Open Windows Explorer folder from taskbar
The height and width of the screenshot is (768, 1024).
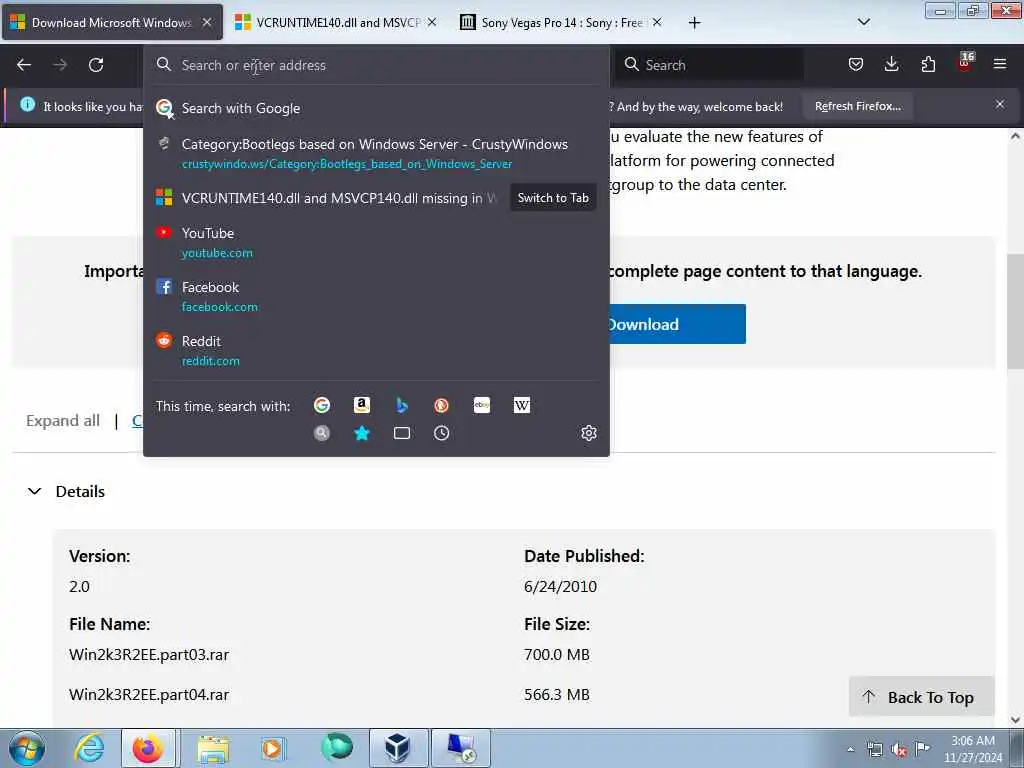(x=213, y=749)
